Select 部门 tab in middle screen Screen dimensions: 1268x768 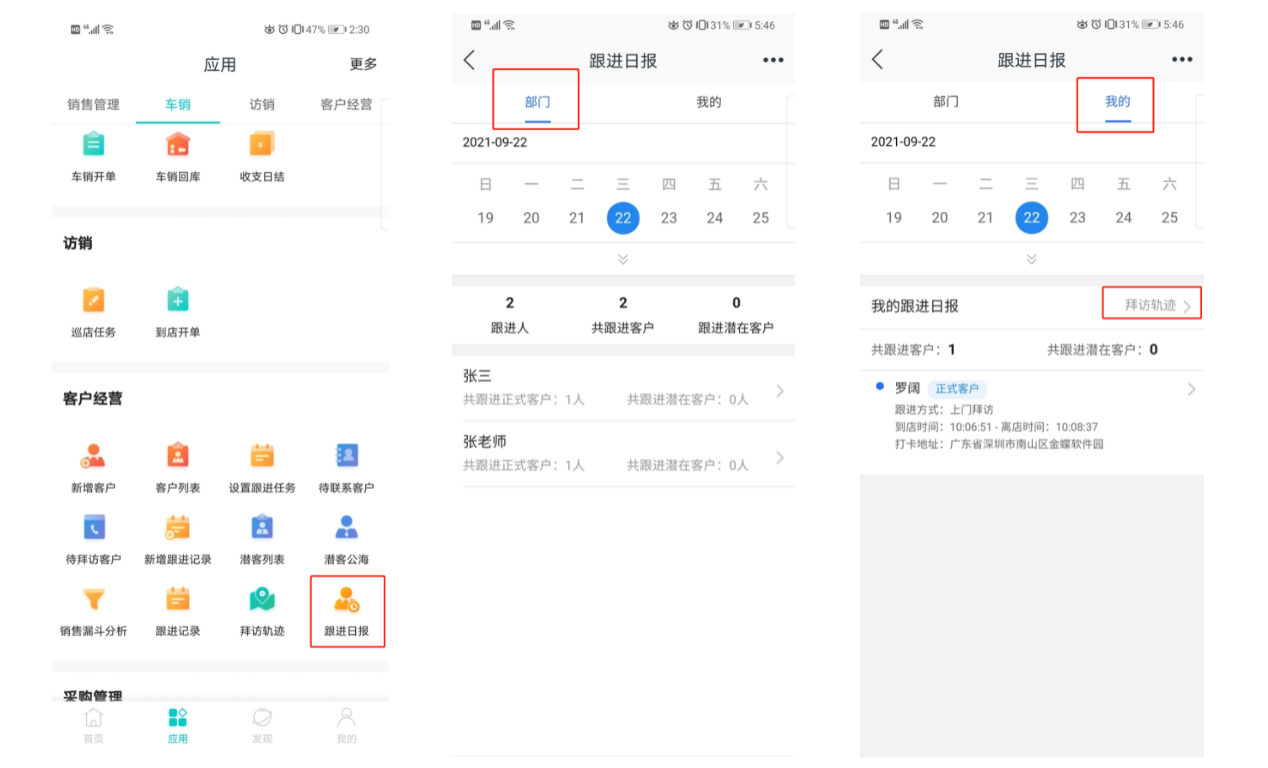pos(538,102)
